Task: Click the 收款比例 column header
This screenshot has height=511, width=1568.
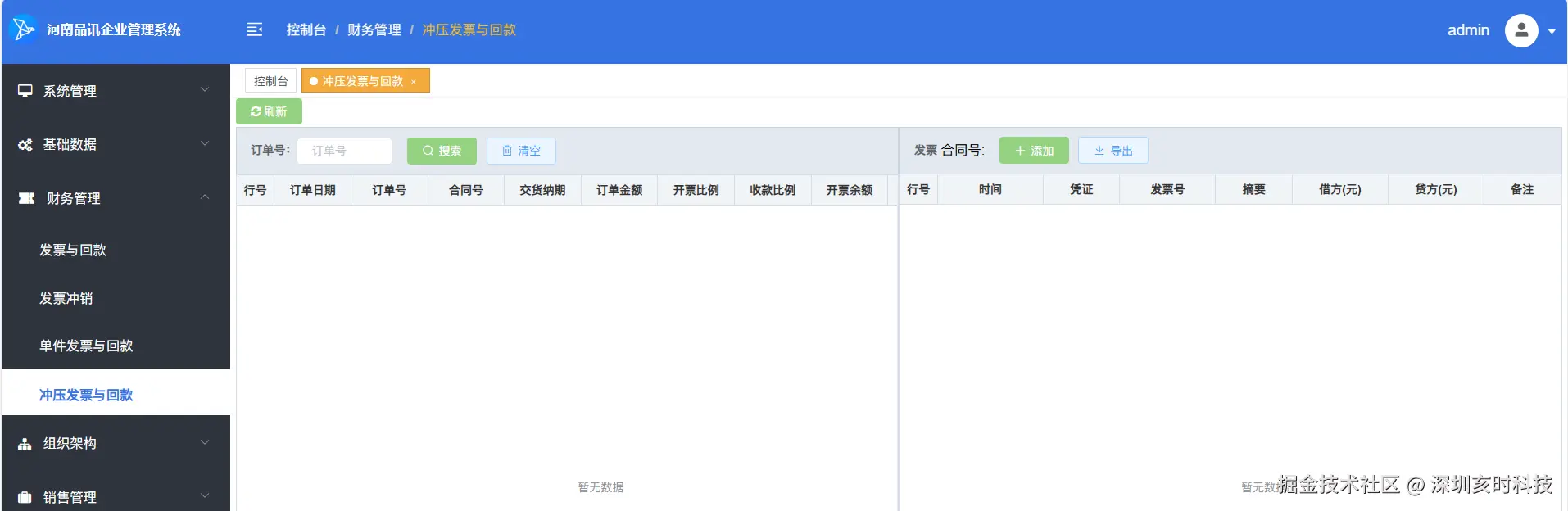Action: coord(773,190)
